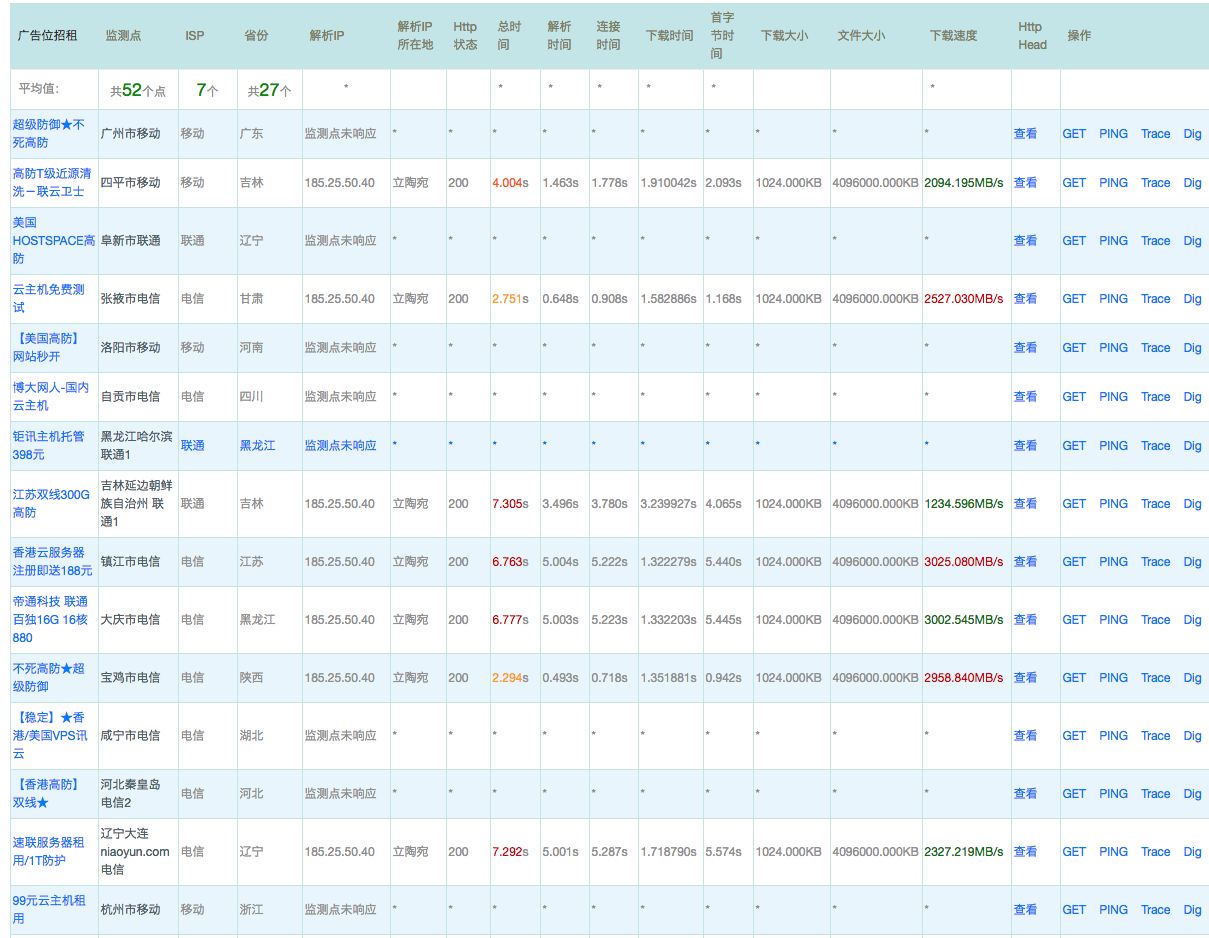Click GET for 广州市移动 row
This screenshot has height=938, width=1209.
[x=1074, y=134]
